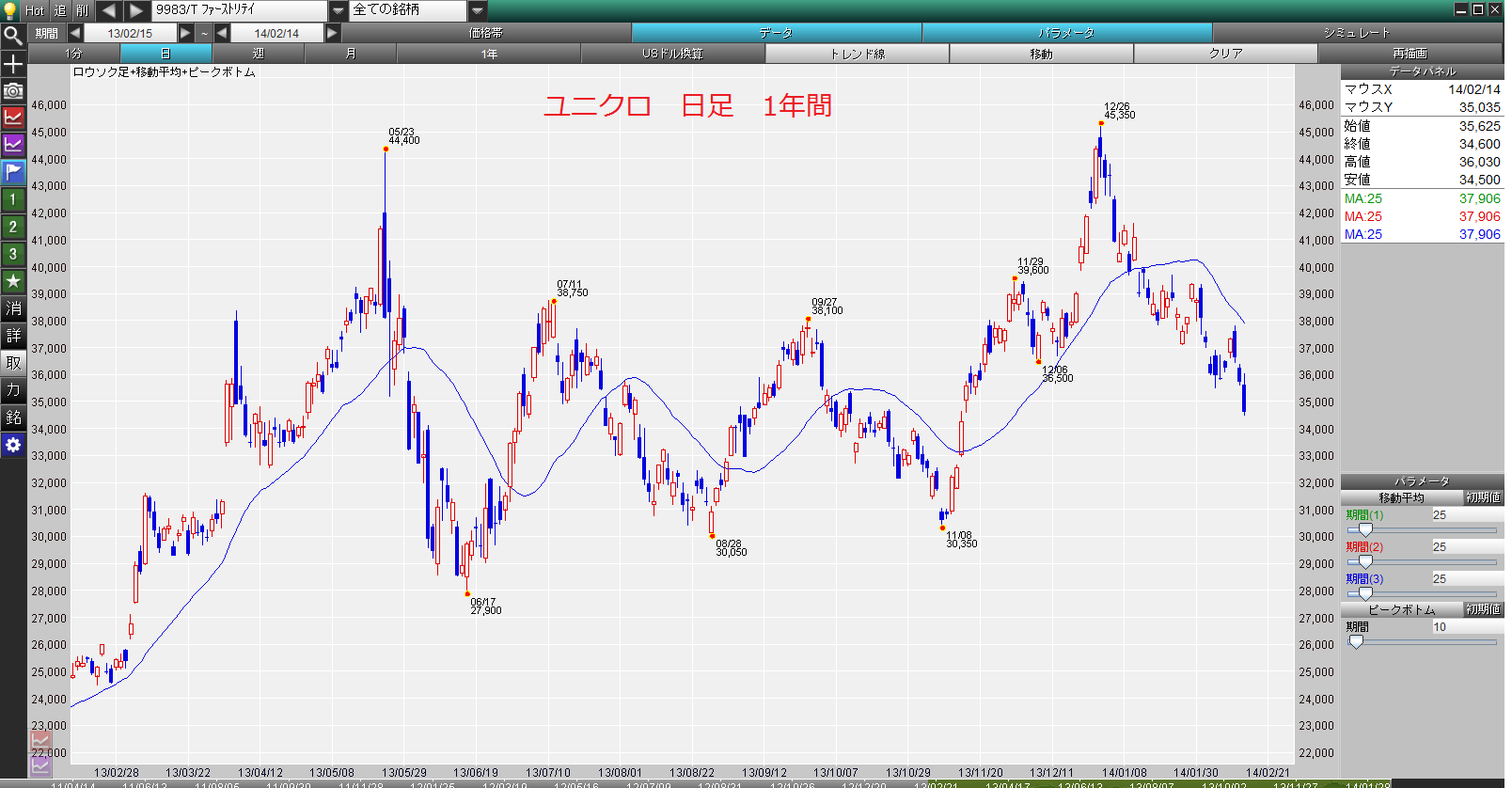This screenshot has width=1512, height=788.
Task: Open the magnifier search tool
Action: pos(13,36)
